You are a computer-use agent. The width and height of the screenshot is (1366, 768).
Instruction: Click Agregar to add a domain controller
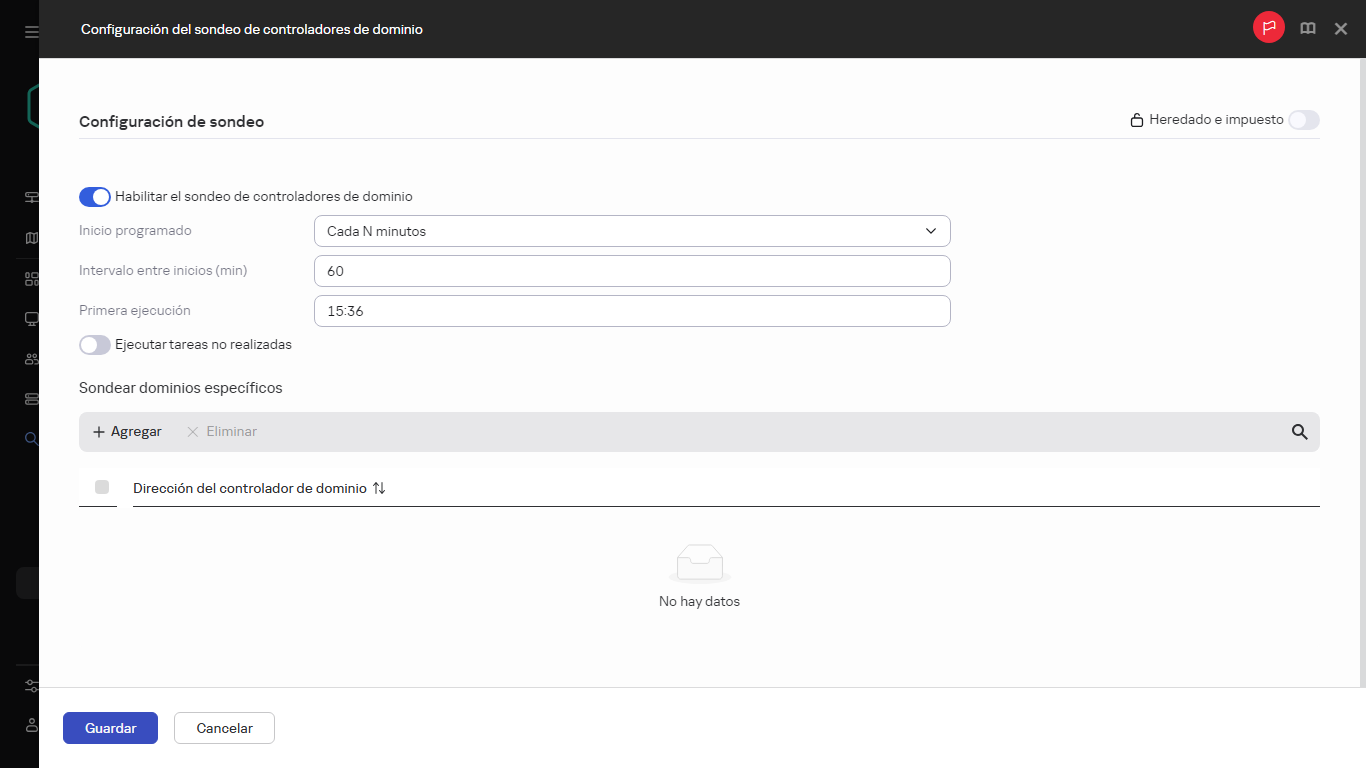(127, 431)
